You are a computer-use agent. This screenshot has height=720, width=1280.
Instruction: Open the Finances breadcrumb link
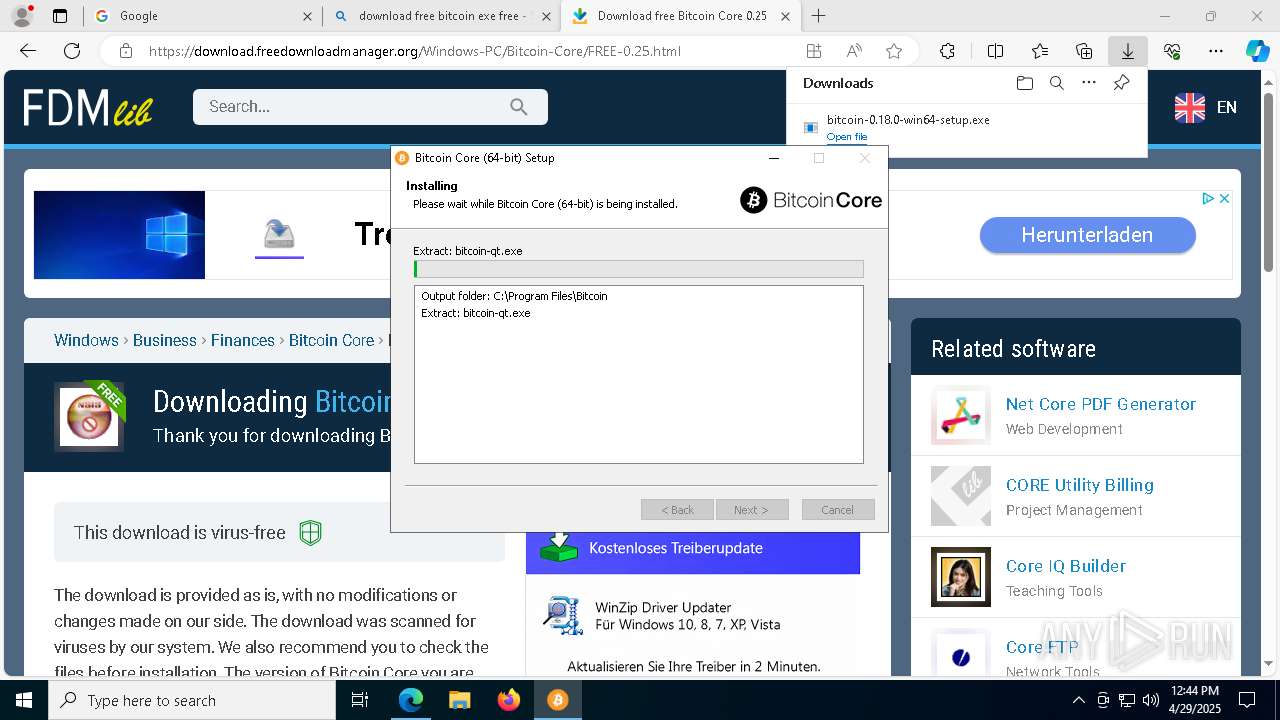pos(243,340)
